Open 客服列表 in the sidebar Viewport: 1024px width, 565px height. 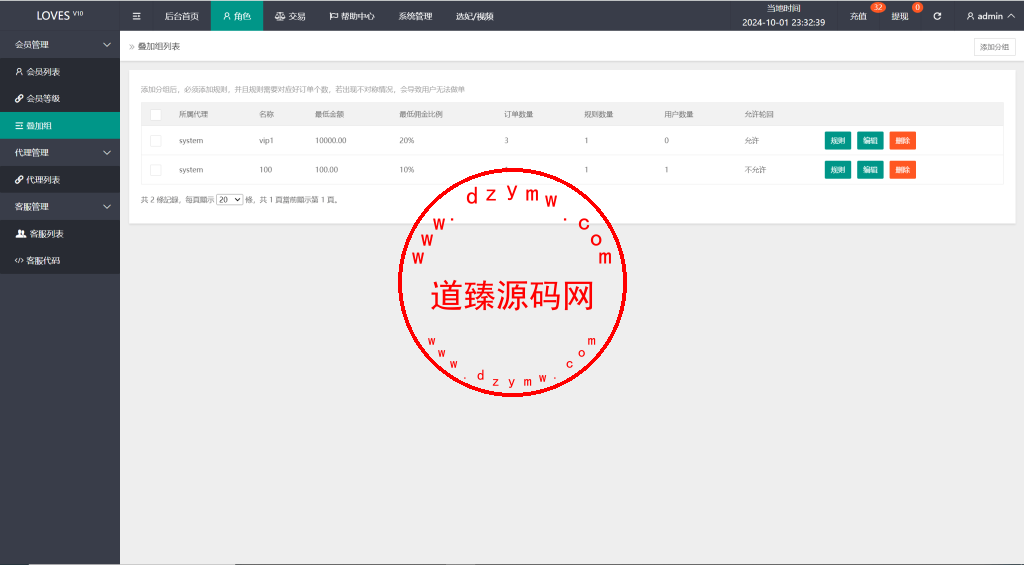(x=60, y=234)
